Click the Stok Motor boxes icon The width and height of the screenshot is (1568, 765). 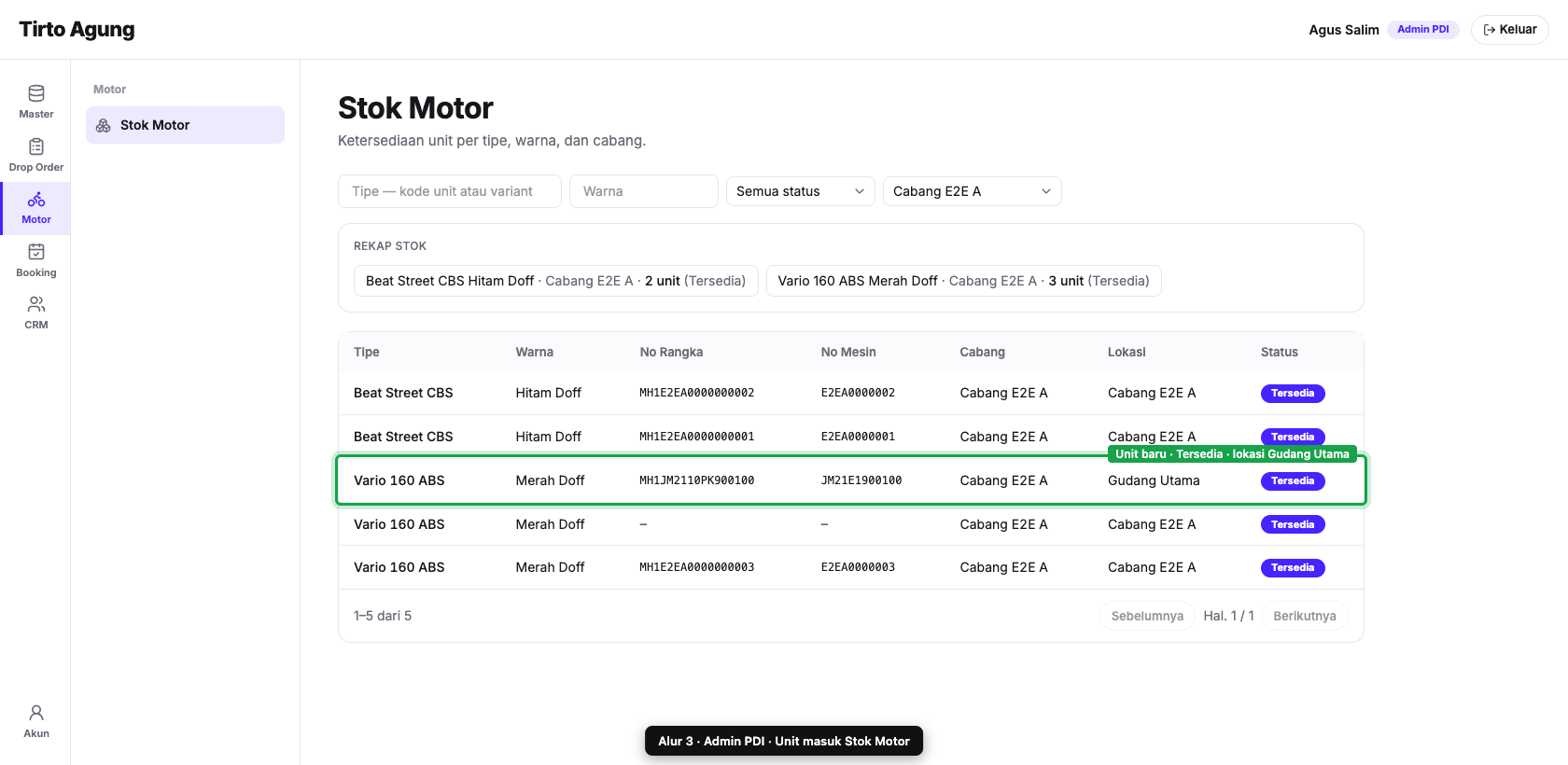(104, 125)
